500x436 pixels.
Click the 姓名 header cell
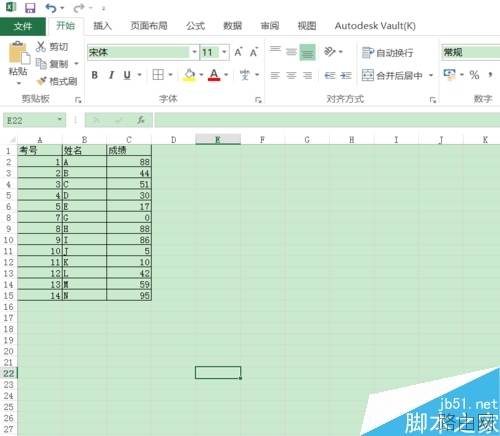84,151
